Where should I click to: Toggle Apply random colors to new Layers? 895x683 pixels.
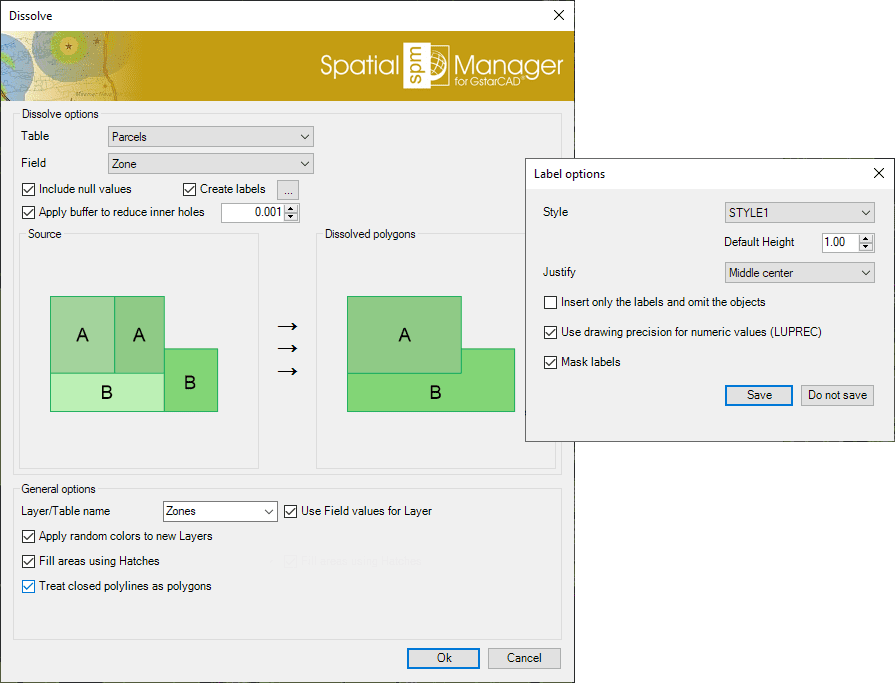(28, 536)
